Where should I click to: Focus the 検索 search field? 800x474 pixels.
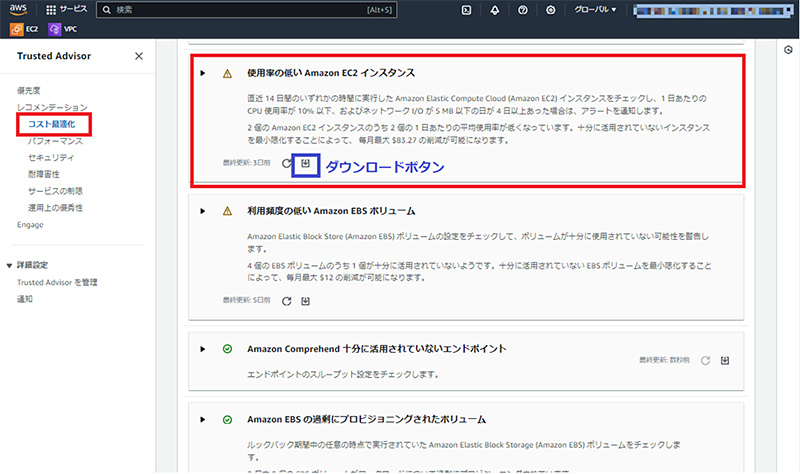(246, 10)
